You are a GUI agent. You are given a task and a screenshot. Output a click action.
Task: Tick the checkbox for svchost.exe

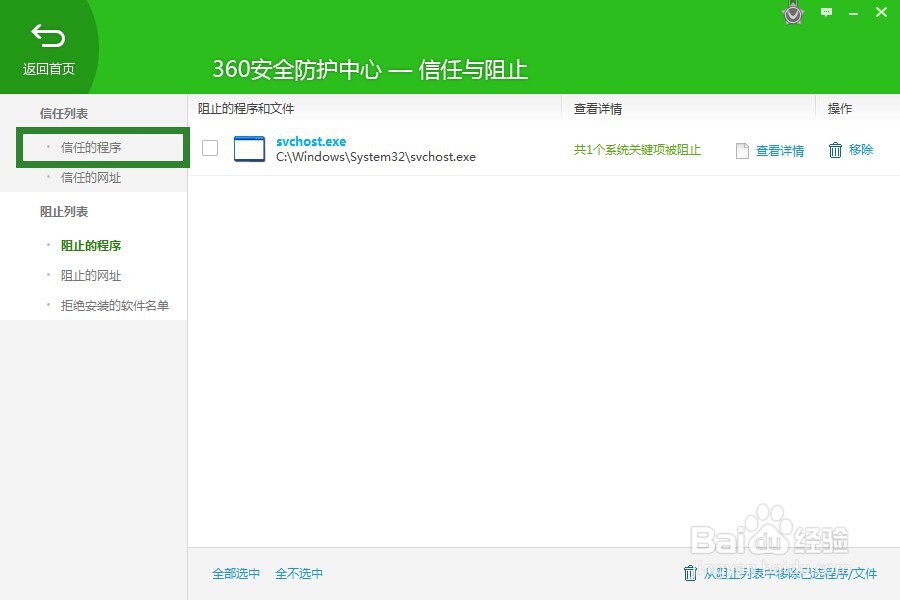click(210, 148)
